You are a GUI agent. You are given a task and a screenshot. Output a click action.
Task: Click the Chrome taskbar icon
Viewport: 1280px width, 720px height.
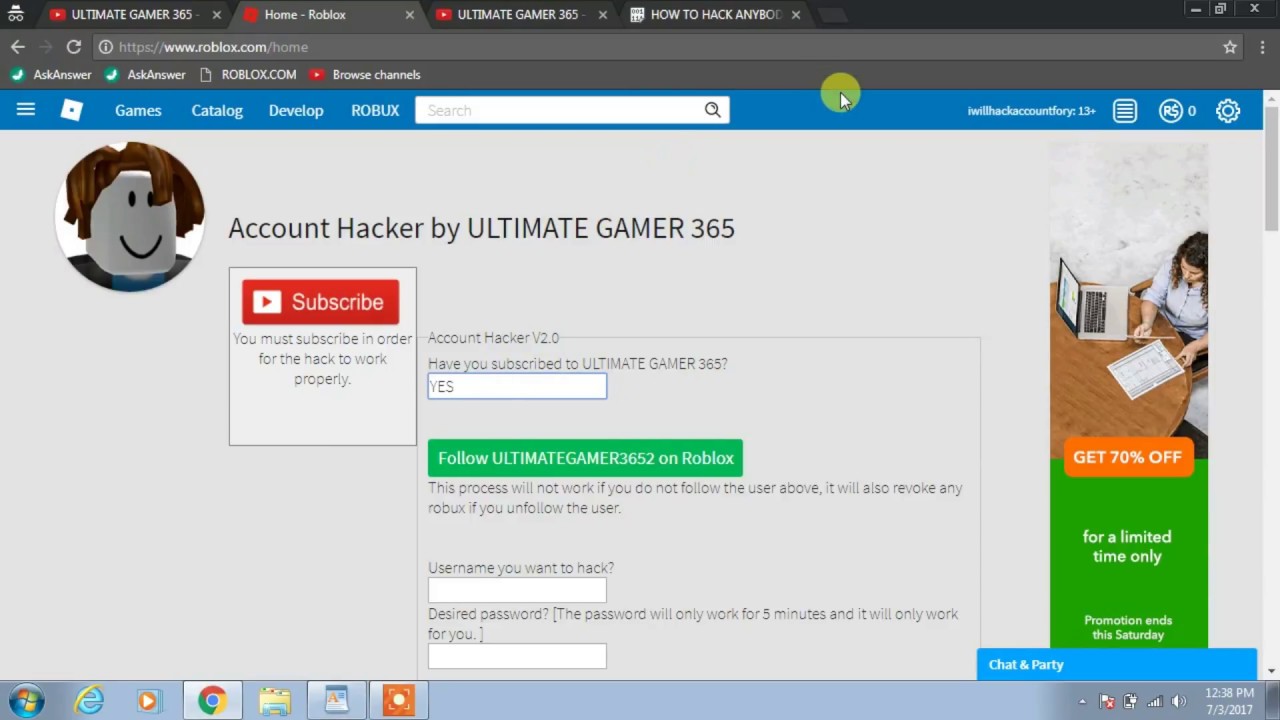(x=211, y=701)
